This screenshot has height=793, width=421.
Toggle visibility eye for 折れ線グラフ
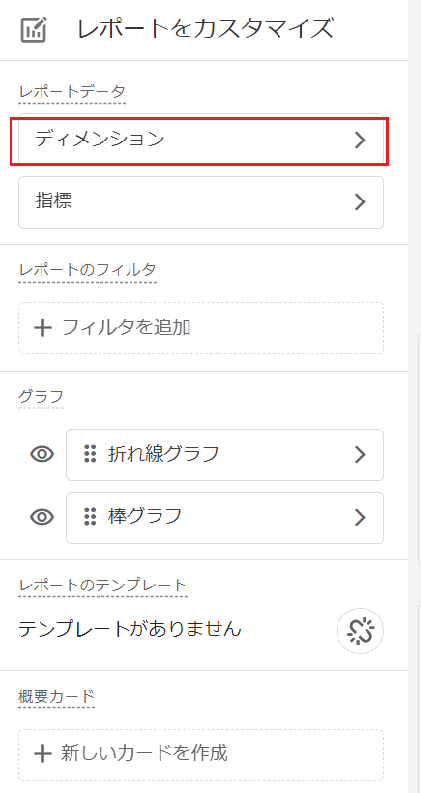point(43,455)
